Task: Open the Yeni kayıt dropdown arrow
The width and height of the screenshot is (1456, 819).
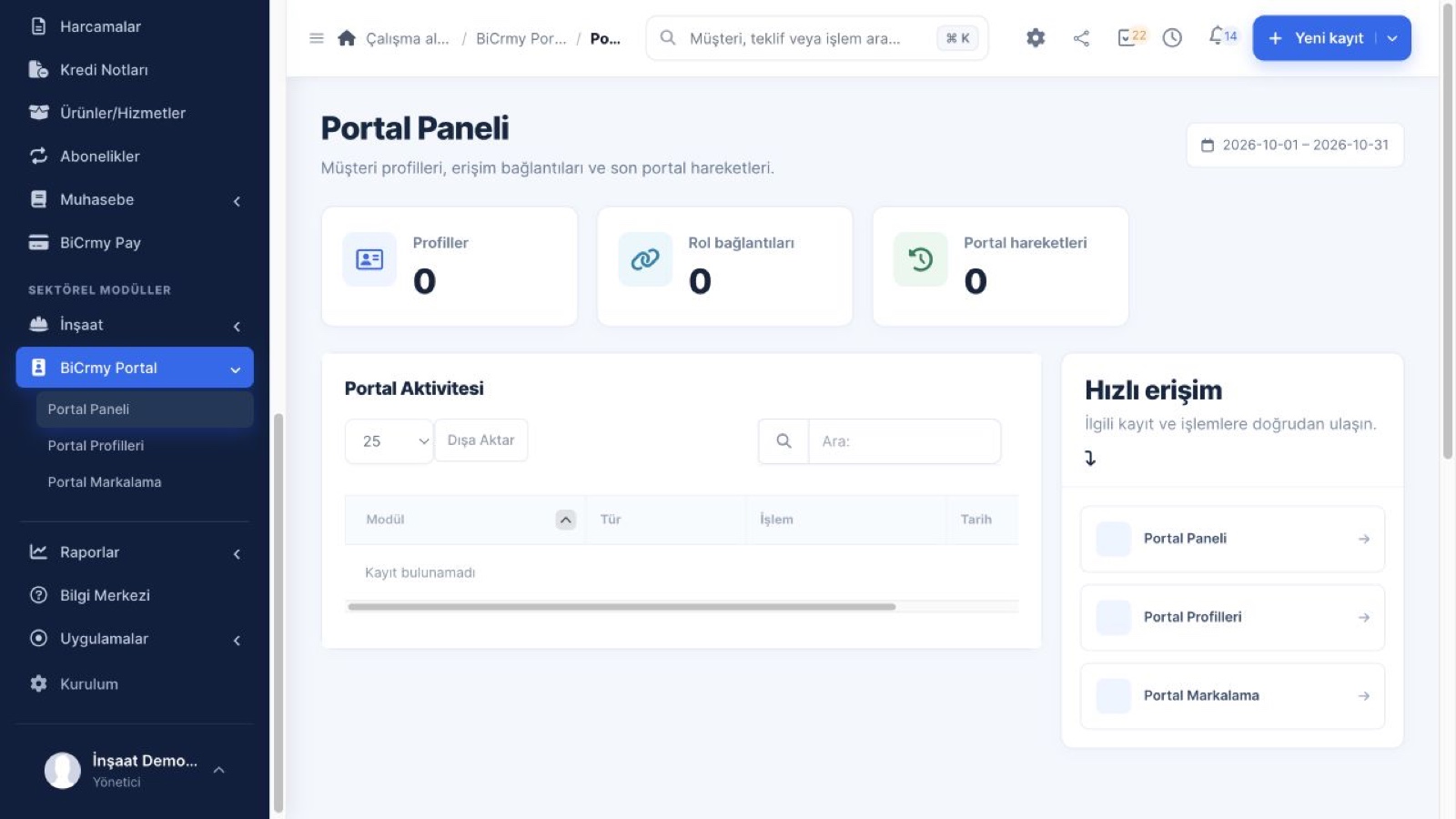Action: pyautogui.click(x=1392, y=38)
